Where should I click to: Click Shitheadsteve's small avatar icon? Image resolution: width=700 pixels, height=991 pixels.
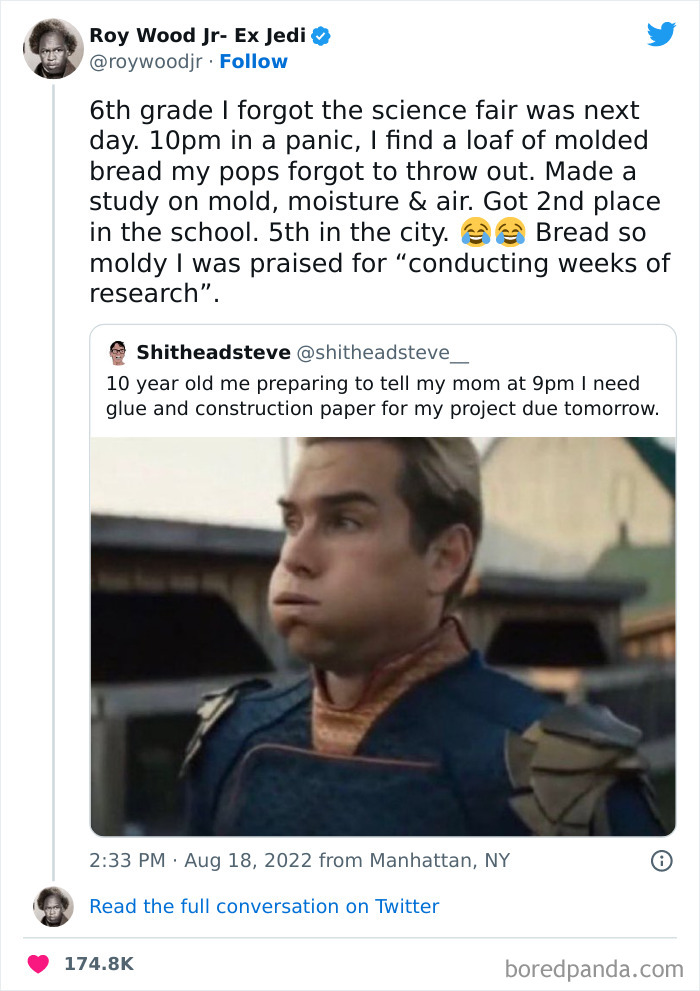pyautogui.click(x=118, y=353)
